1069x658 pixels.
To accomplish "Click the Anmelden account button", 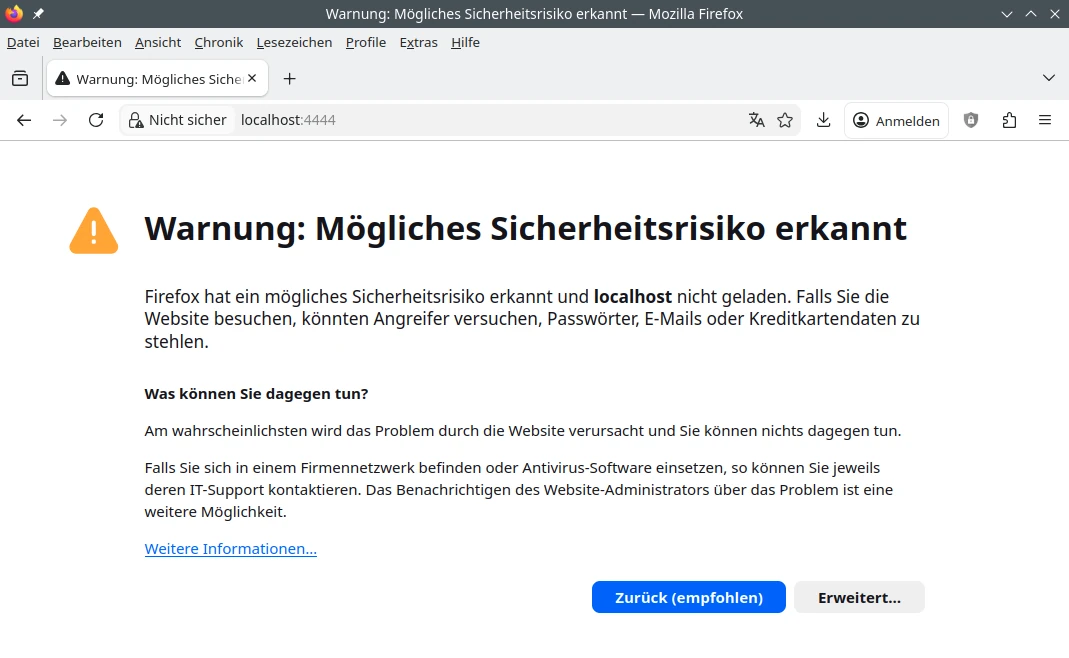I will click(x=896, y=120).
